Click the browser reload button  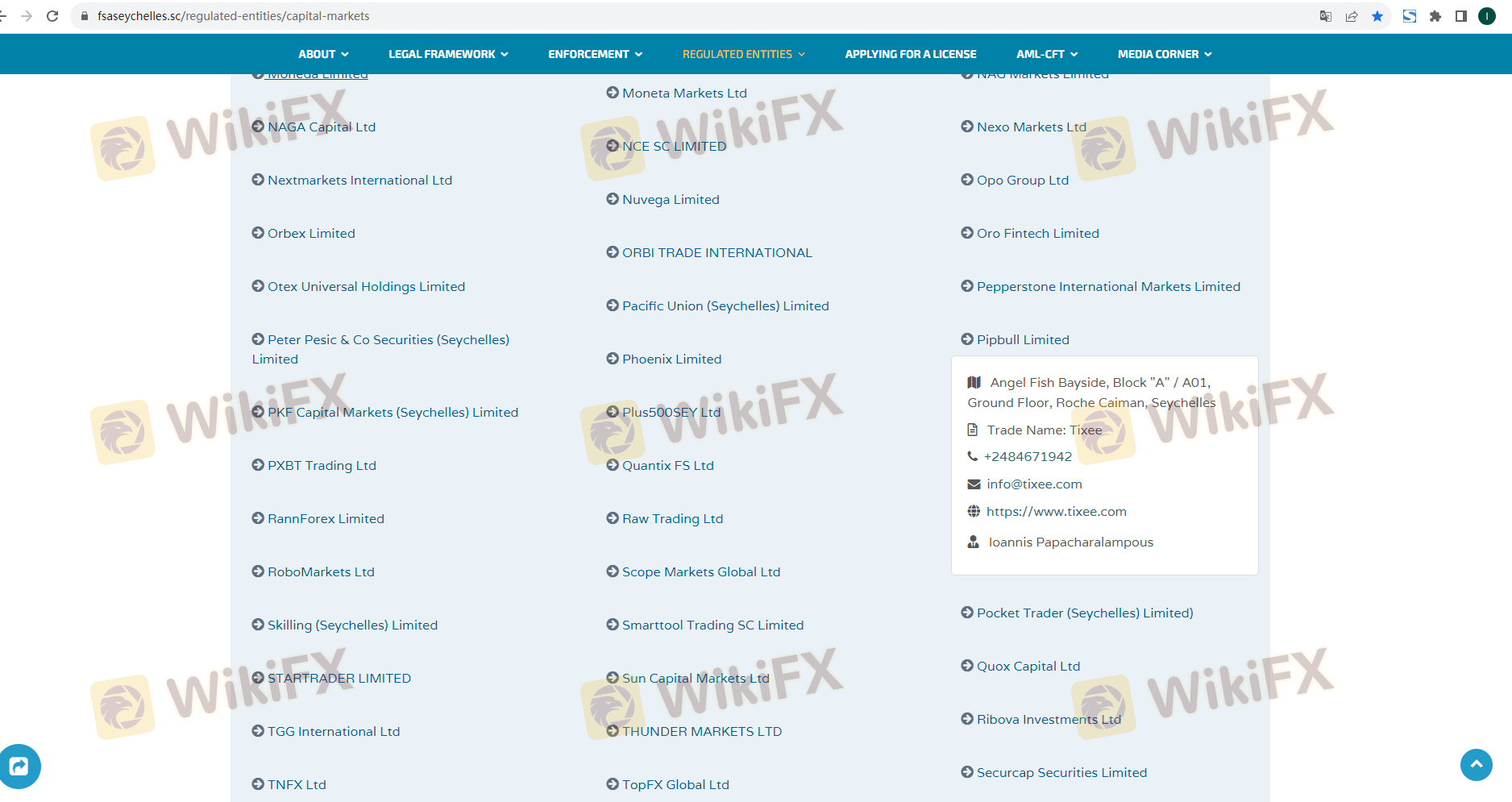pyautogui.click(x=52, y=16)
